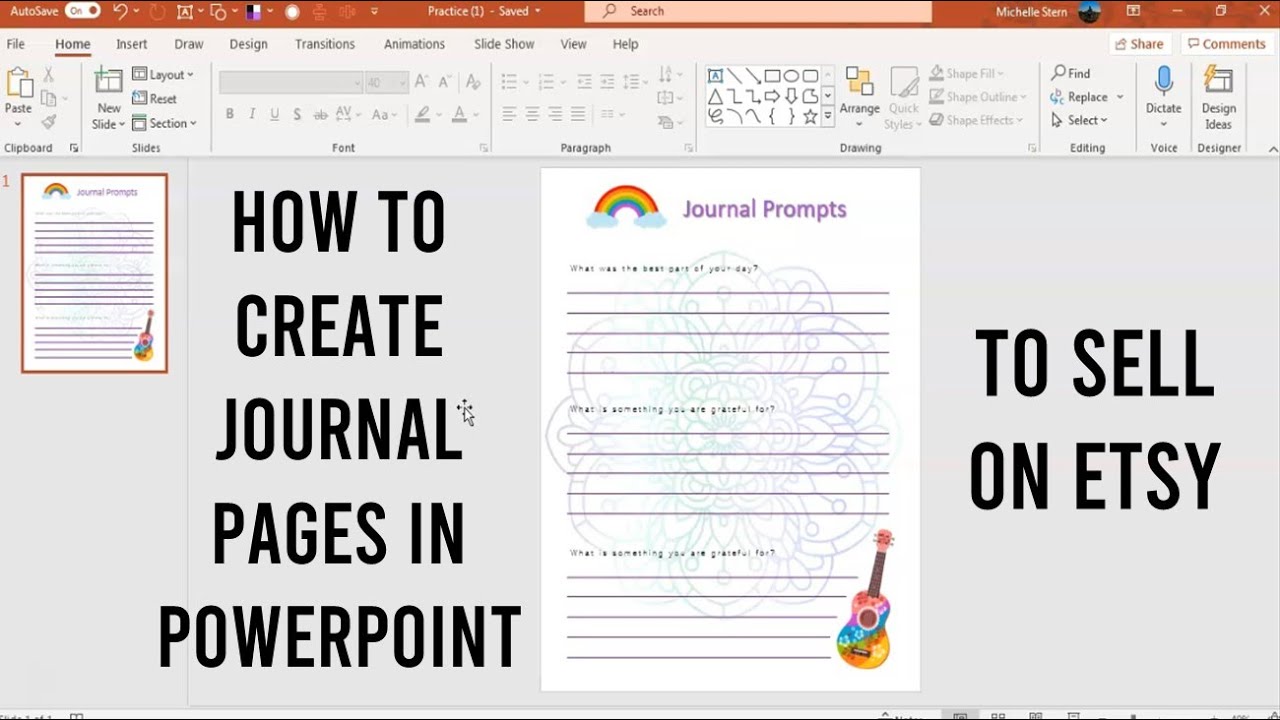Viewport: 1280px width, 720px height.
Task: Open the Comments button
Action: 1227,44
